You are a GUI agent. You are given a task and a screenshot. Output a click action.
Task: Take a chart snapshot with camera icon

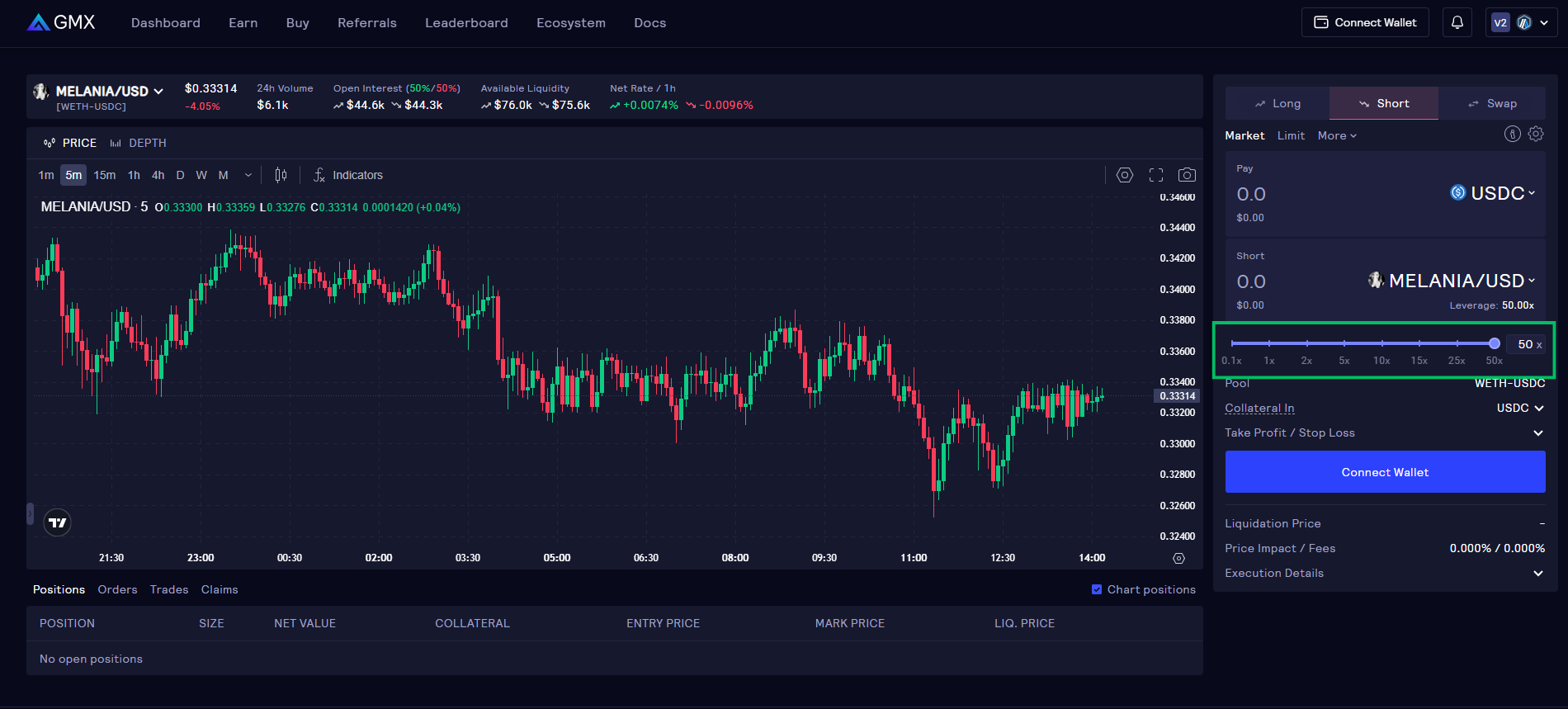[1187, 175]
